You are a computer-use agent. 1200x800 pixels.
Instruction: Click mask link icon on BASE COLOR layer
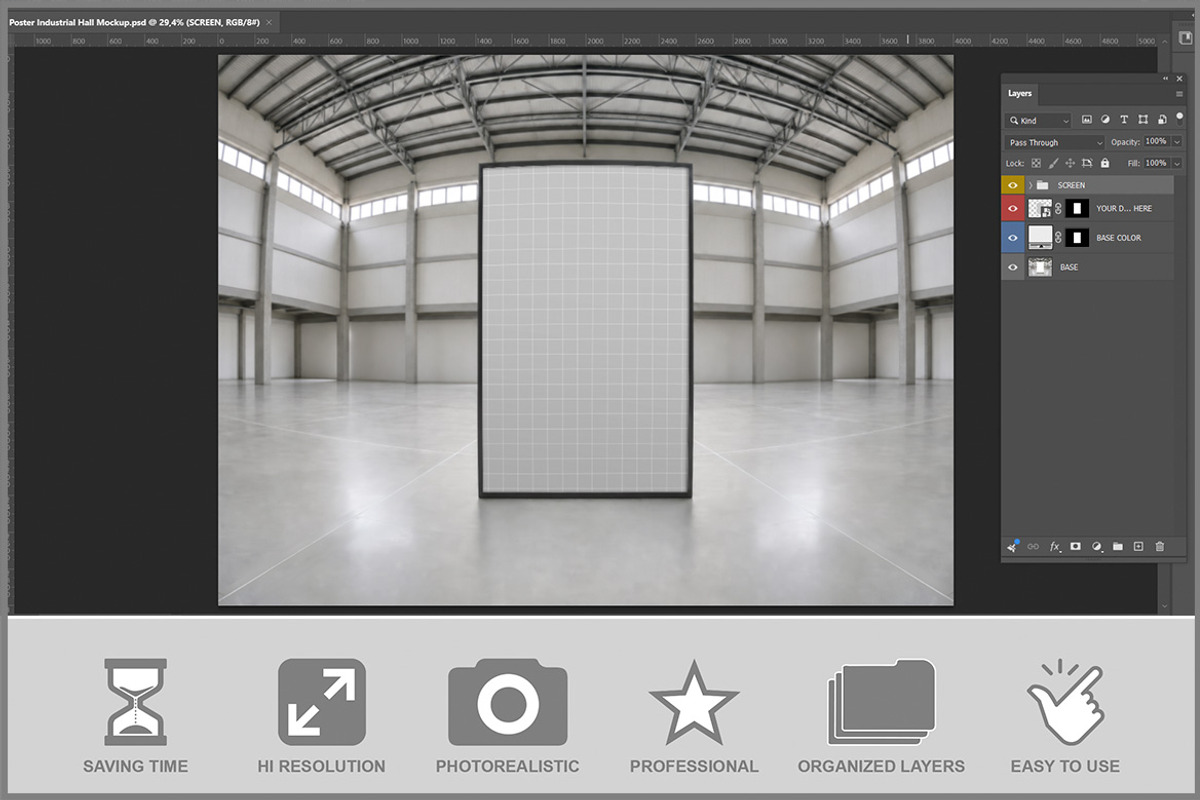pyautogui.click(x=1059, y=238)
